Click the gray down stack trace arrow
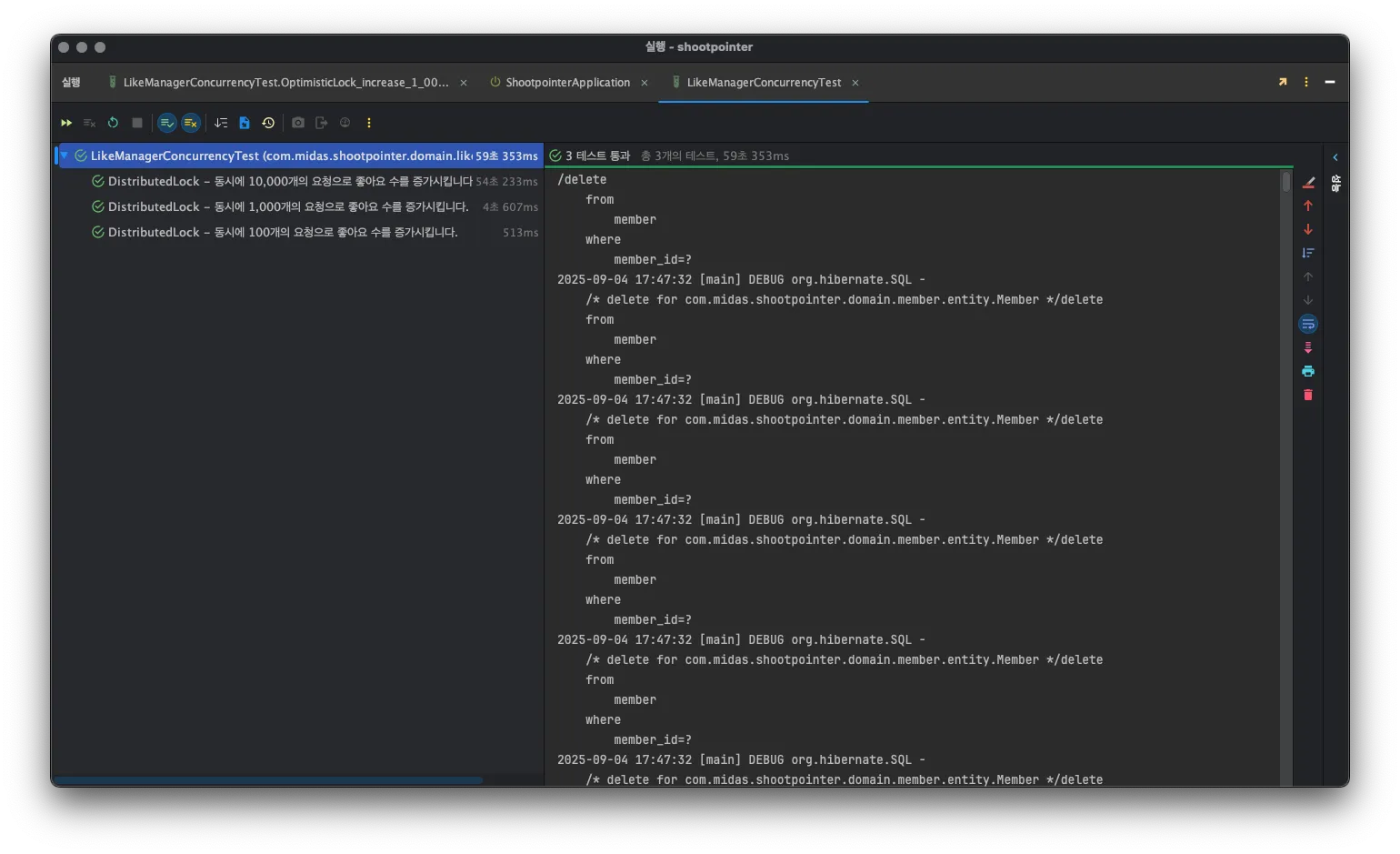This screenshot has width=1400, height=854. tap(1308, 300)
